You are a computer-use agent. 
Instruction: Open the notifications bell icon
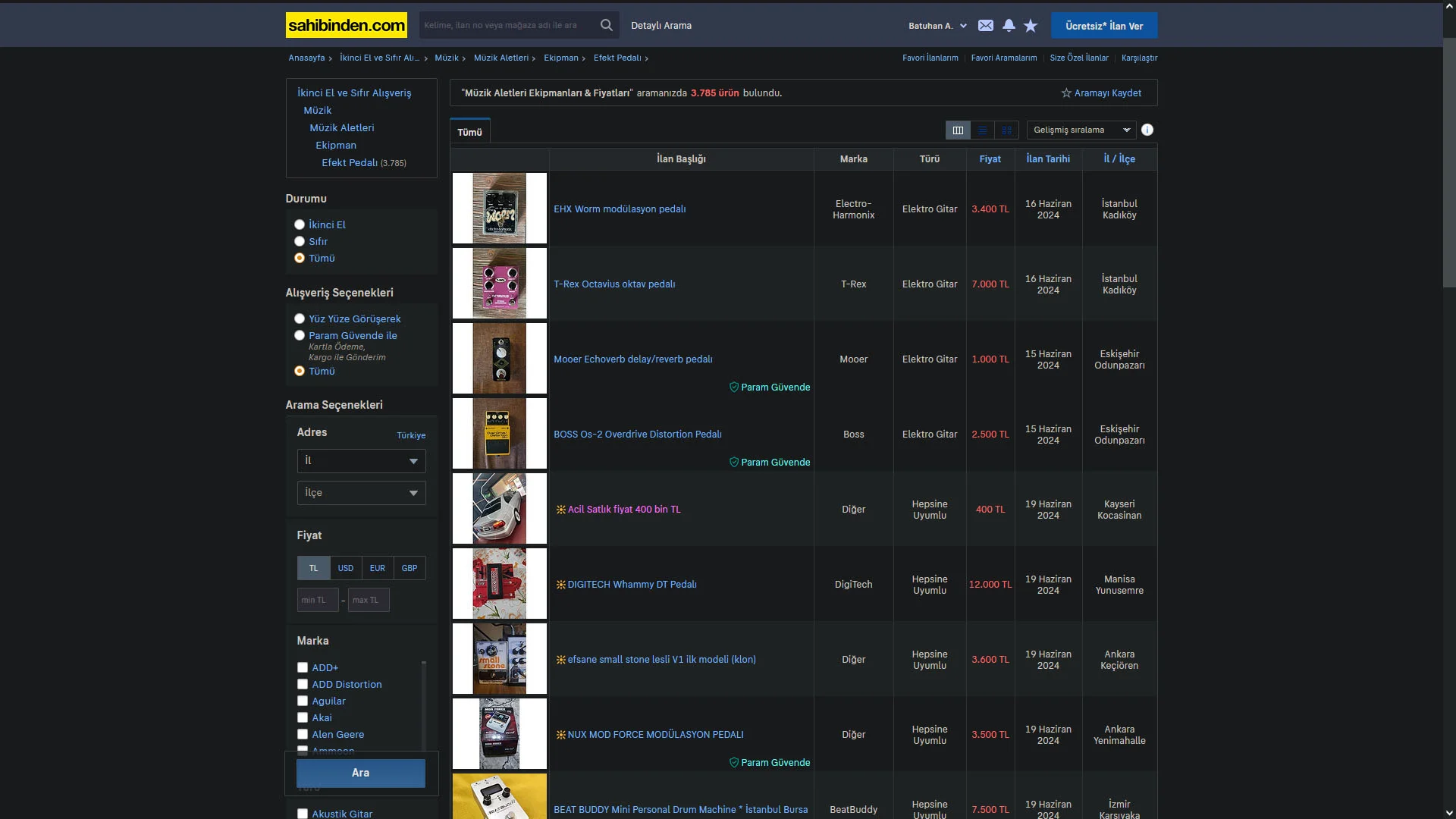[1009, 25]
